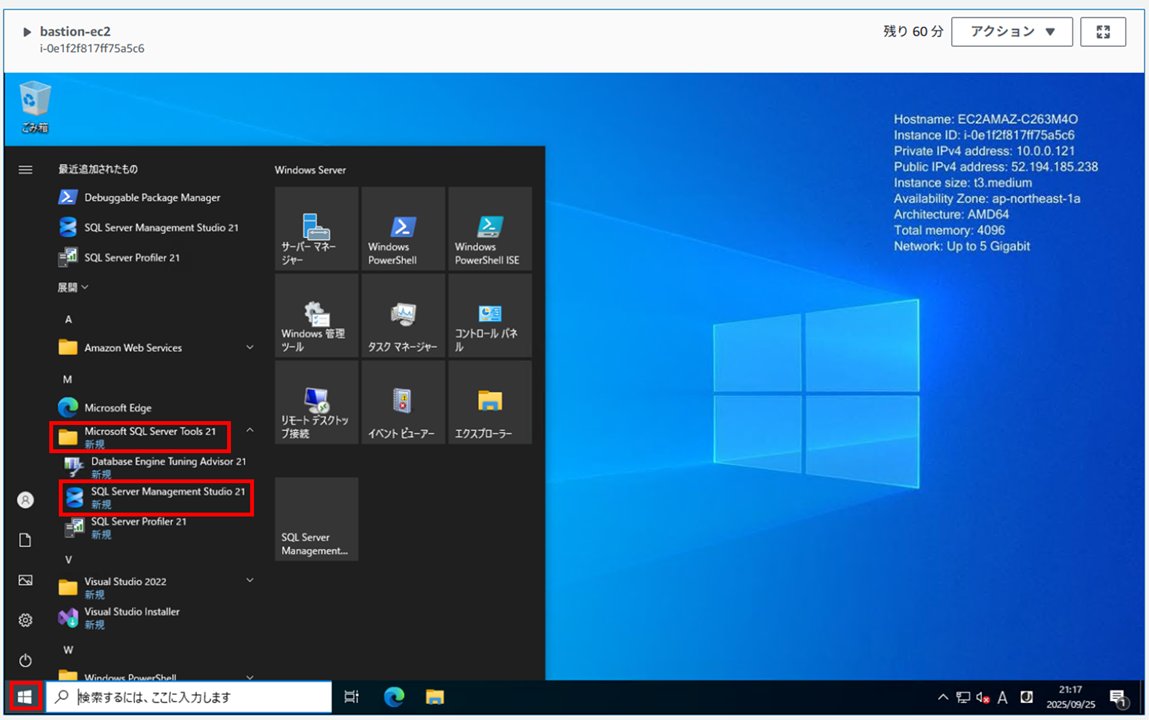Image resolution: width=1149 pixels, height=720 pixels.
Task: Open Task Manager tile
Action: [x=403, y=316]
